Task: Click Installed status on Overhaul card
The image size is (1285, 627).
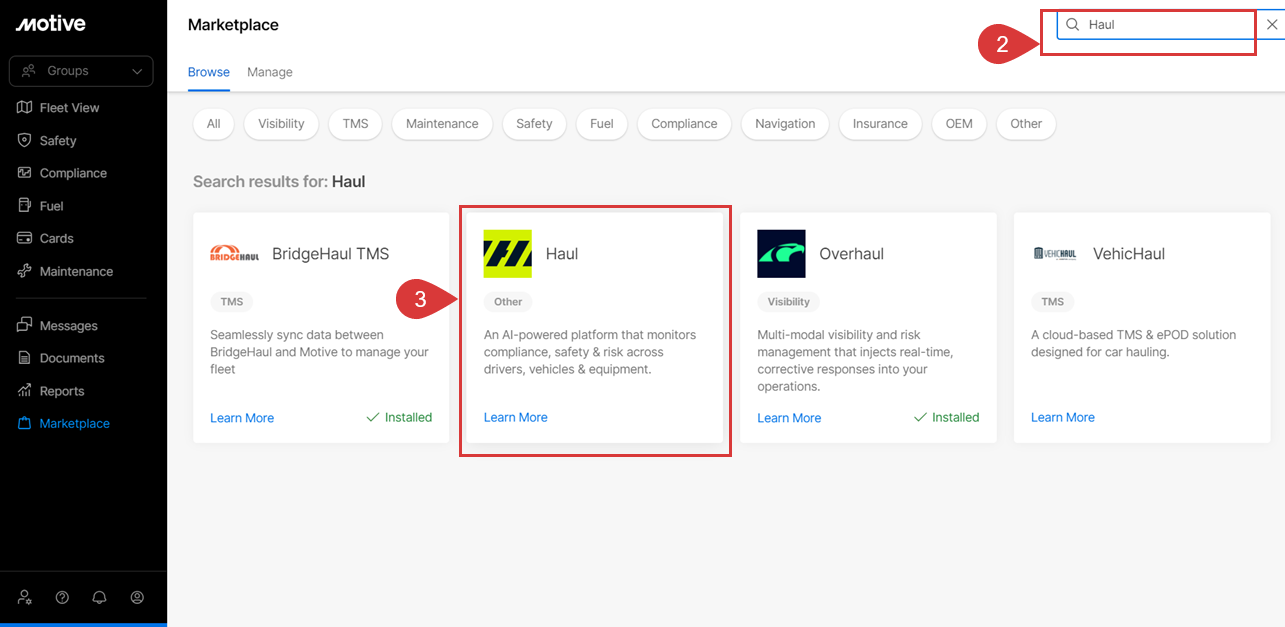Action: (x=946, y=418)
